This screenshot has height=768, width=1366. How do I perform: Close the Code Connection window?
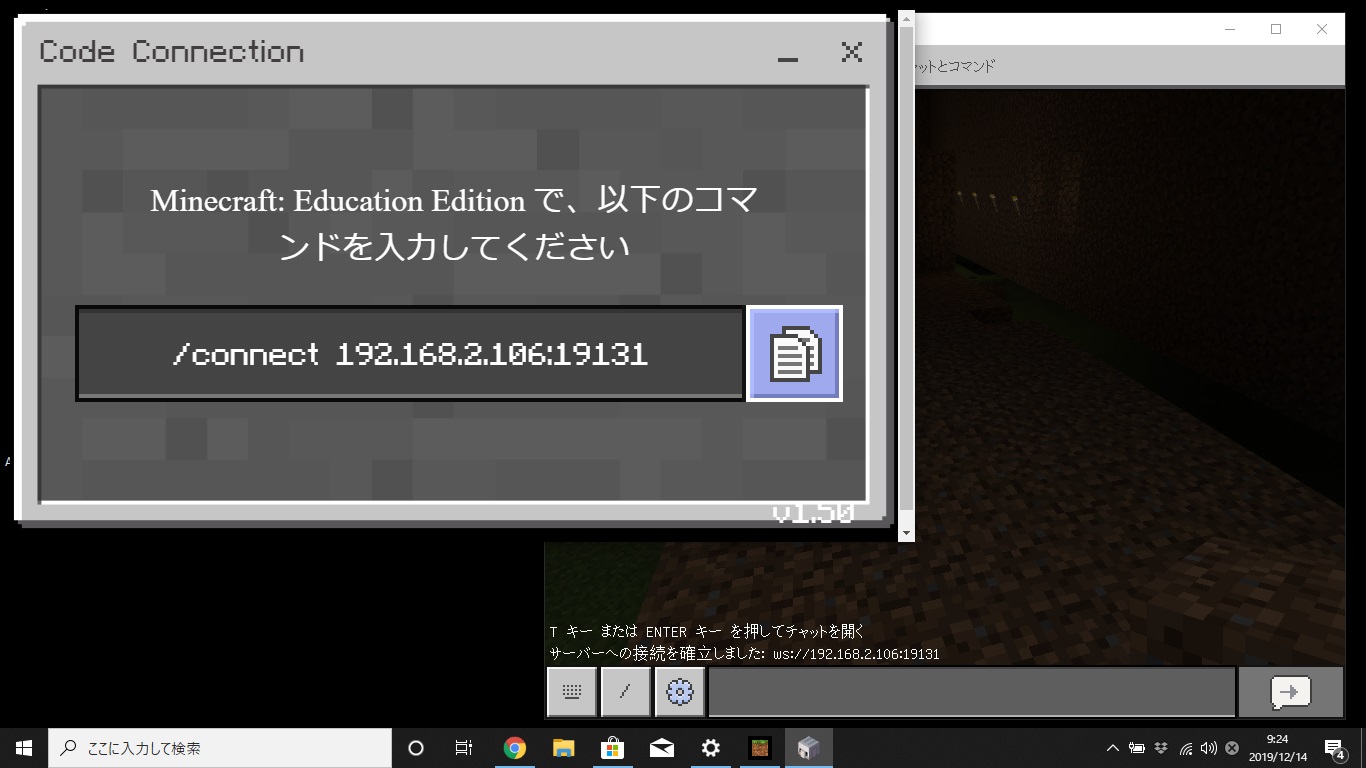coord(852,52)
